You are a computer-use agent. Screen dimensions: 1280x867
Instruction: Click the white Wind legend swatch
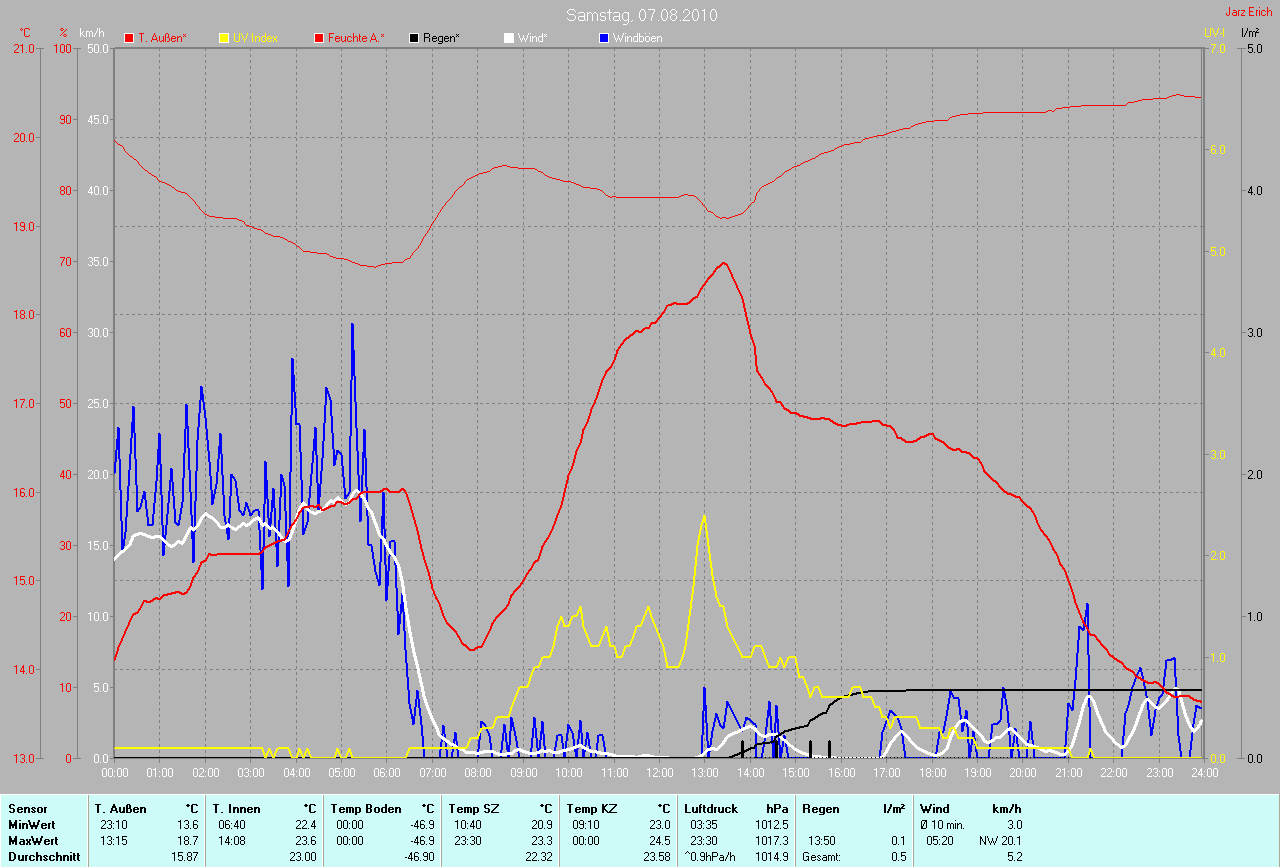tap(509, 38)
